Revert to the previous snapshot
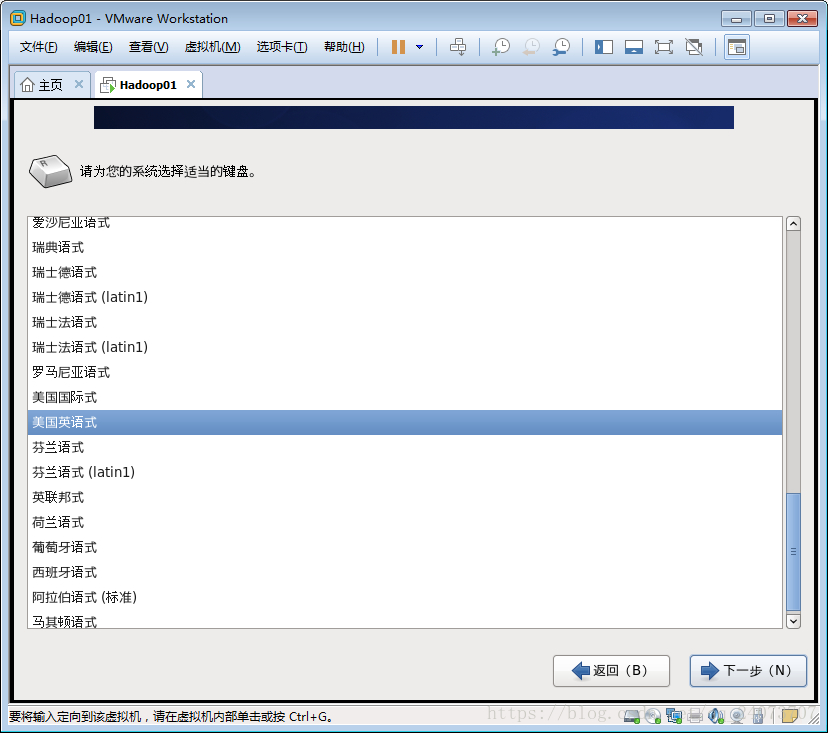Screen dimensions: 828x733 pyautogui.click(x=531, y=47)
